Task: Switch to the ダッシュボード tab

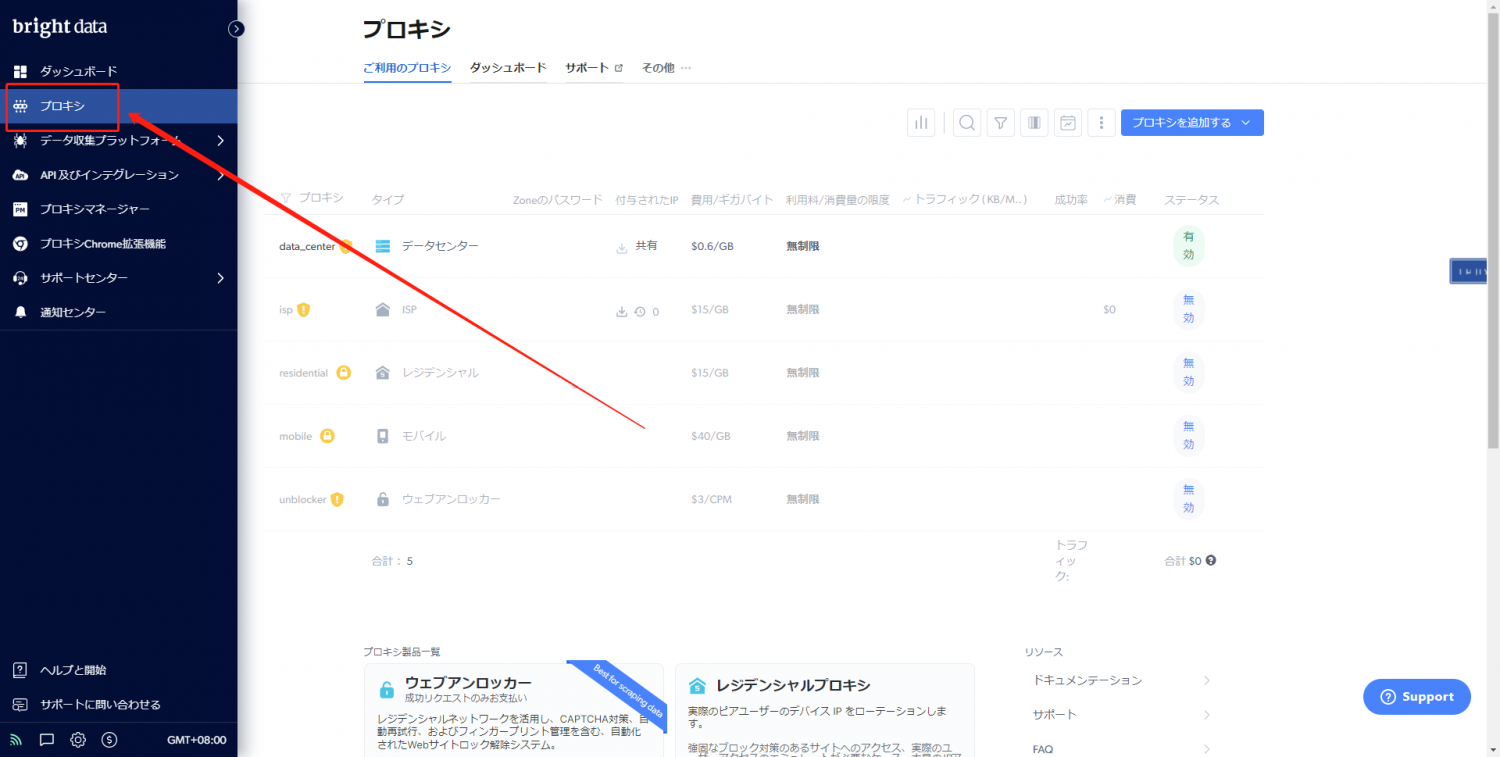Action: pos(508,68)
